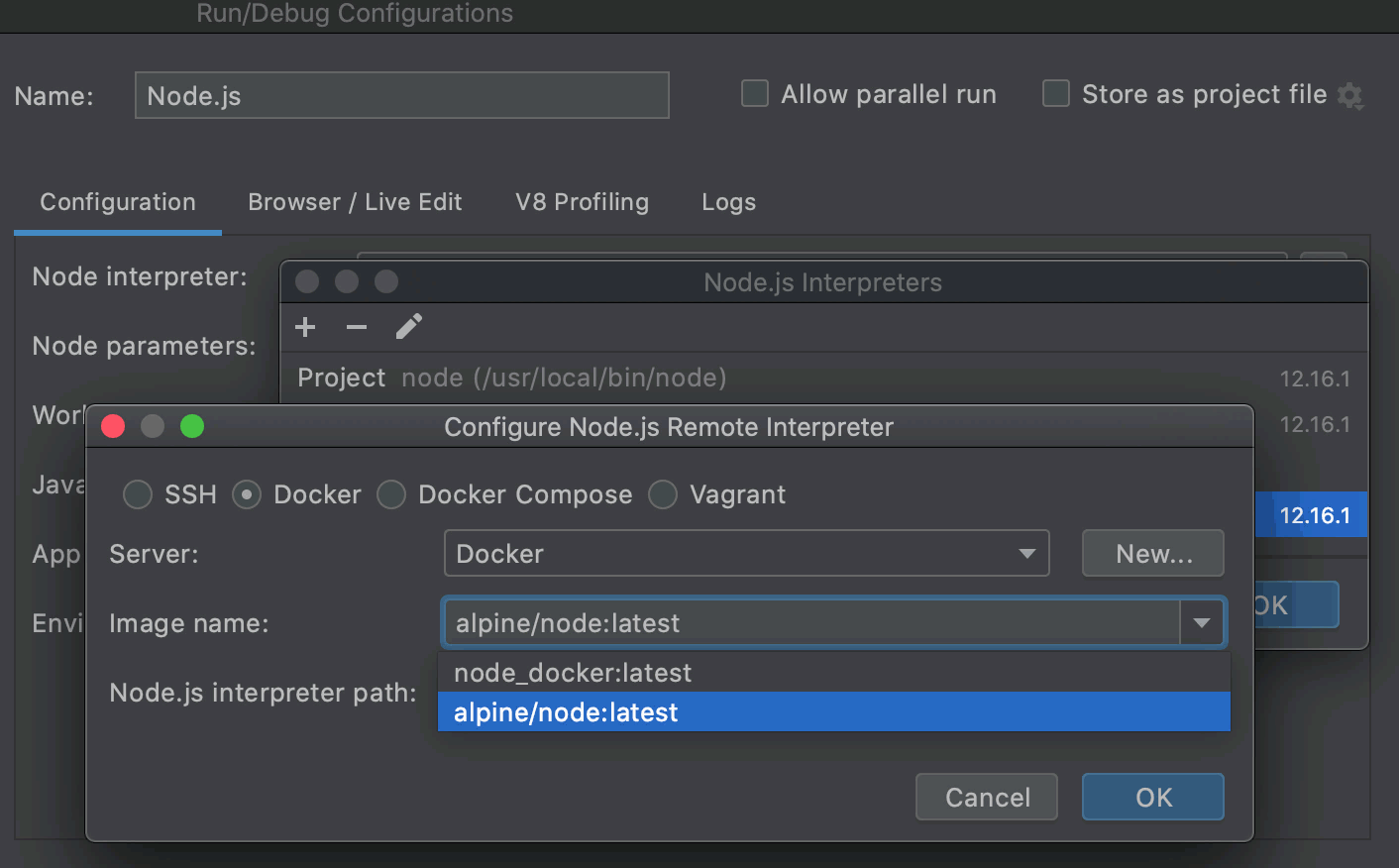1399x868 pixels.
Task: Remove the selected Node.js interpreter
Action: tap(357, 327)
